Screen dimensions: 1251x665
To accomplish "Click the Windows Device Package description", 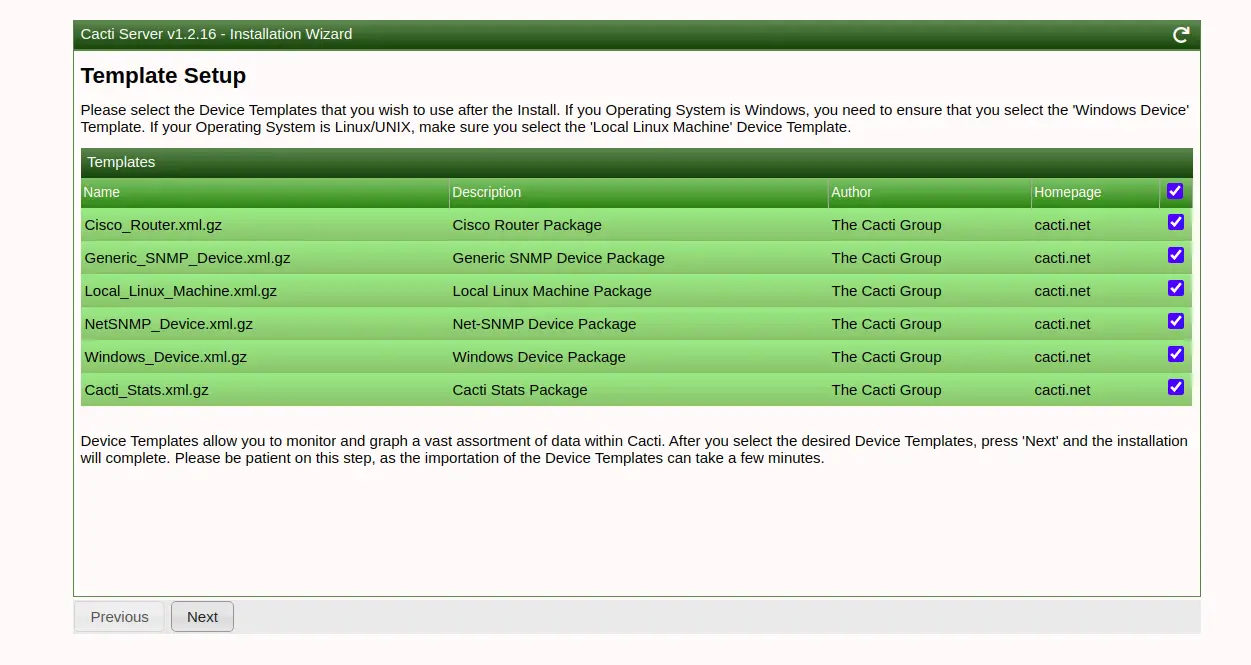I will pos(539,357).
